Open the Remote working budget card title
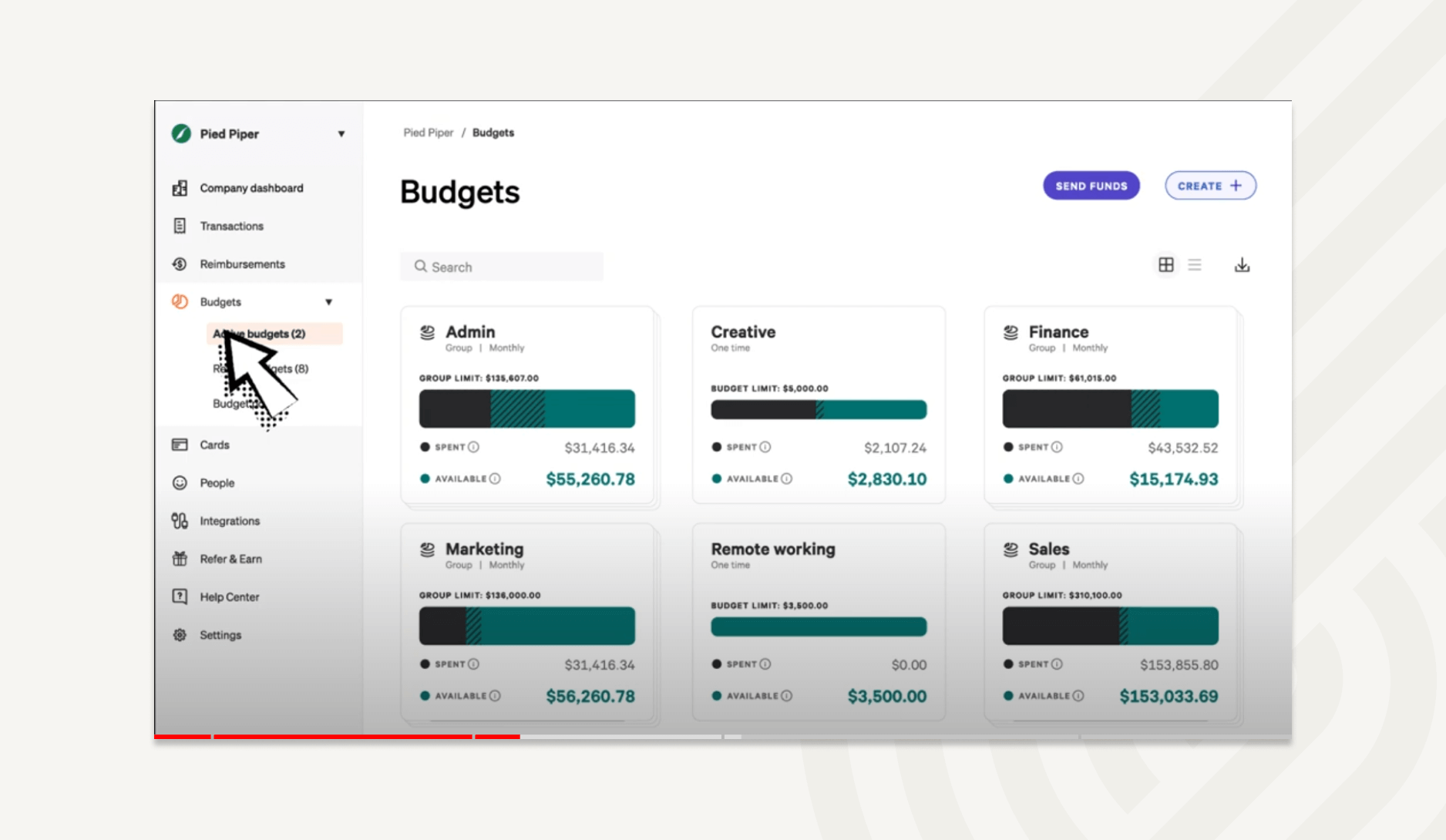The image size is (1446, 840). [x=773, y=549]
